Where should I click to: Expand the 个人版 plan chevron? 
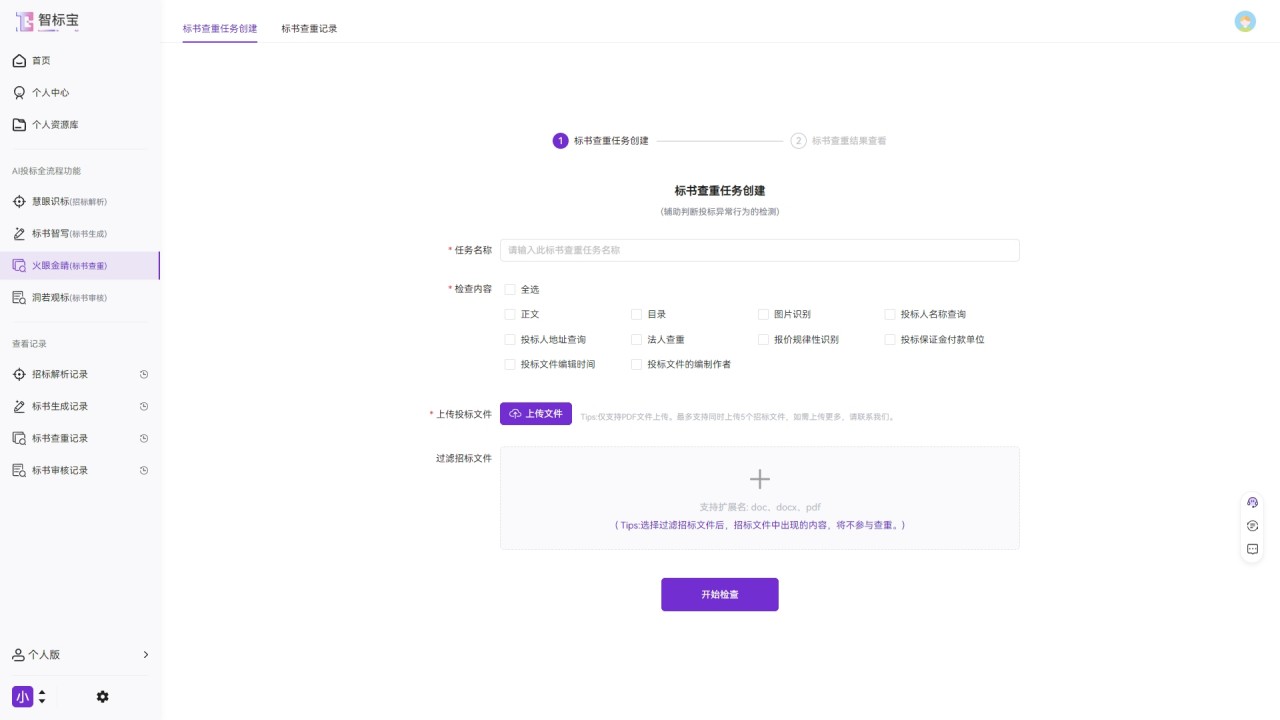[145, 655]
